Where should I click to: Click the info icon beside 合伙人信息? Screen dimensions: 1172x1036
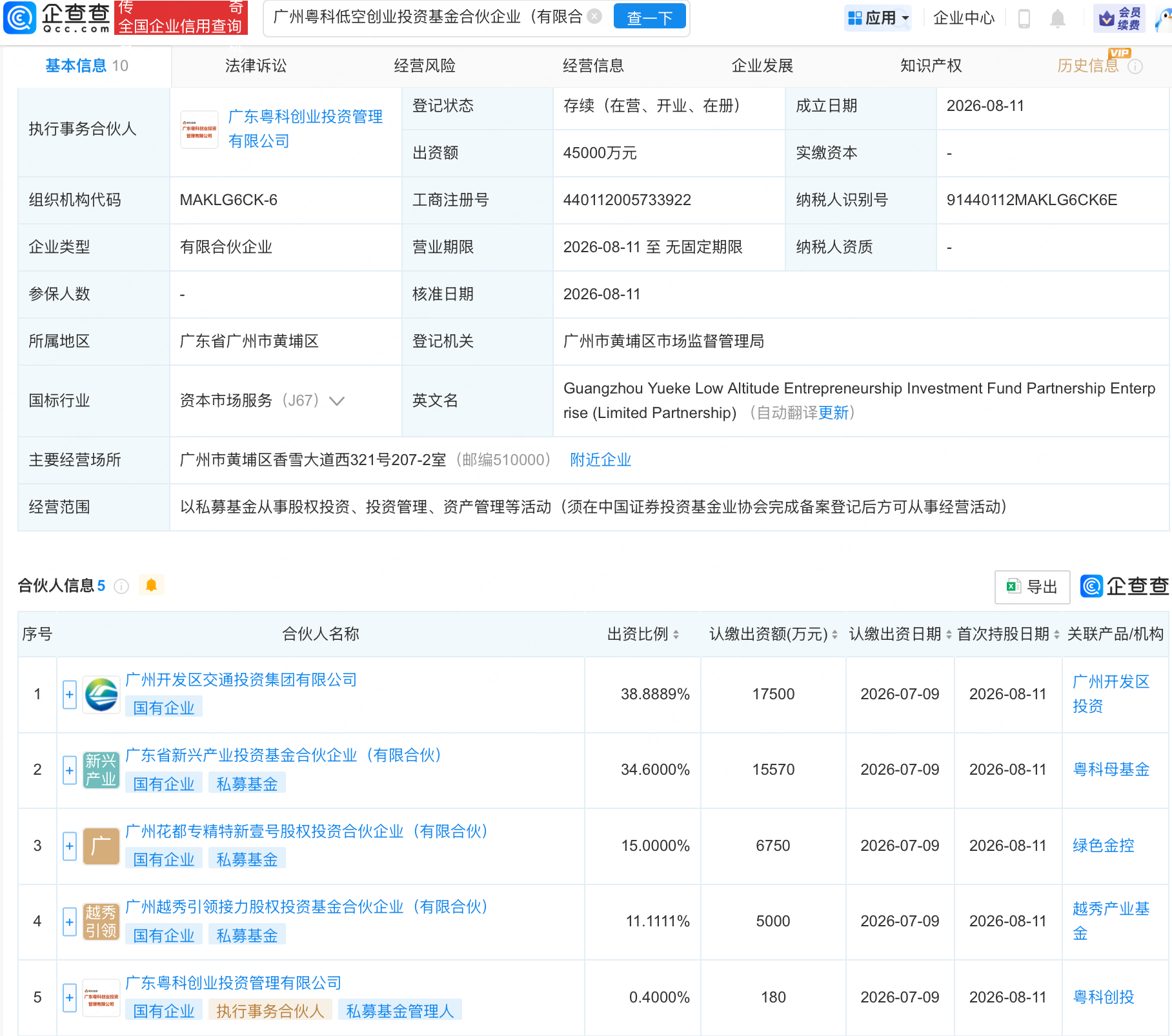[121, 586]
